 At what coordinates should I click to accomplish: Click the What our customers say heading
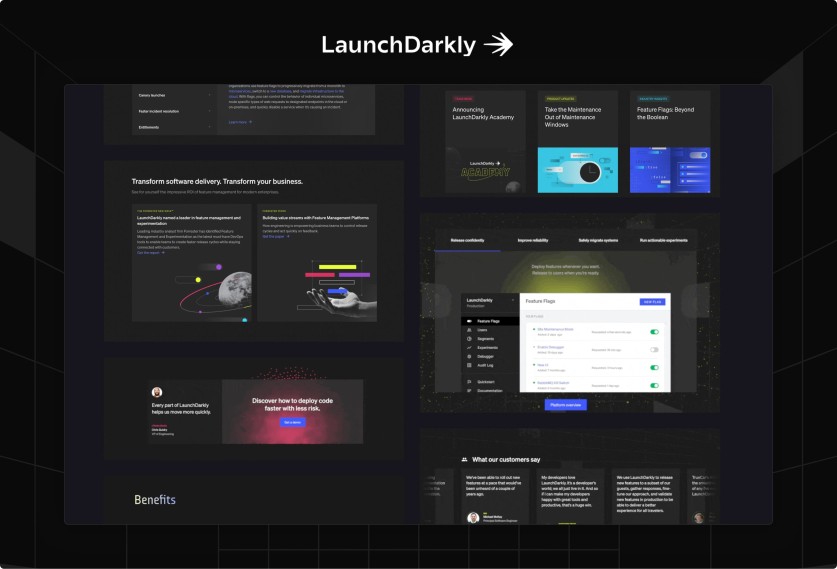[x=506, y=460]
